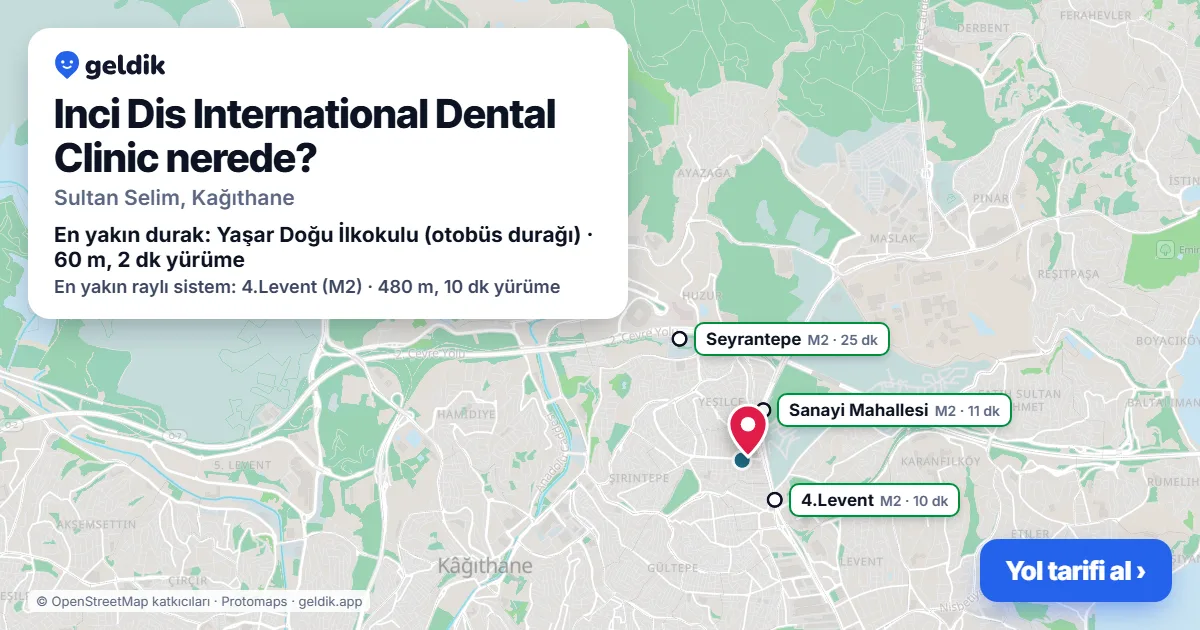The height and width of the screenshot is (630, 1200).
Task: Click the 'GÜLTEPE' map label
Action: coord(672,567)
